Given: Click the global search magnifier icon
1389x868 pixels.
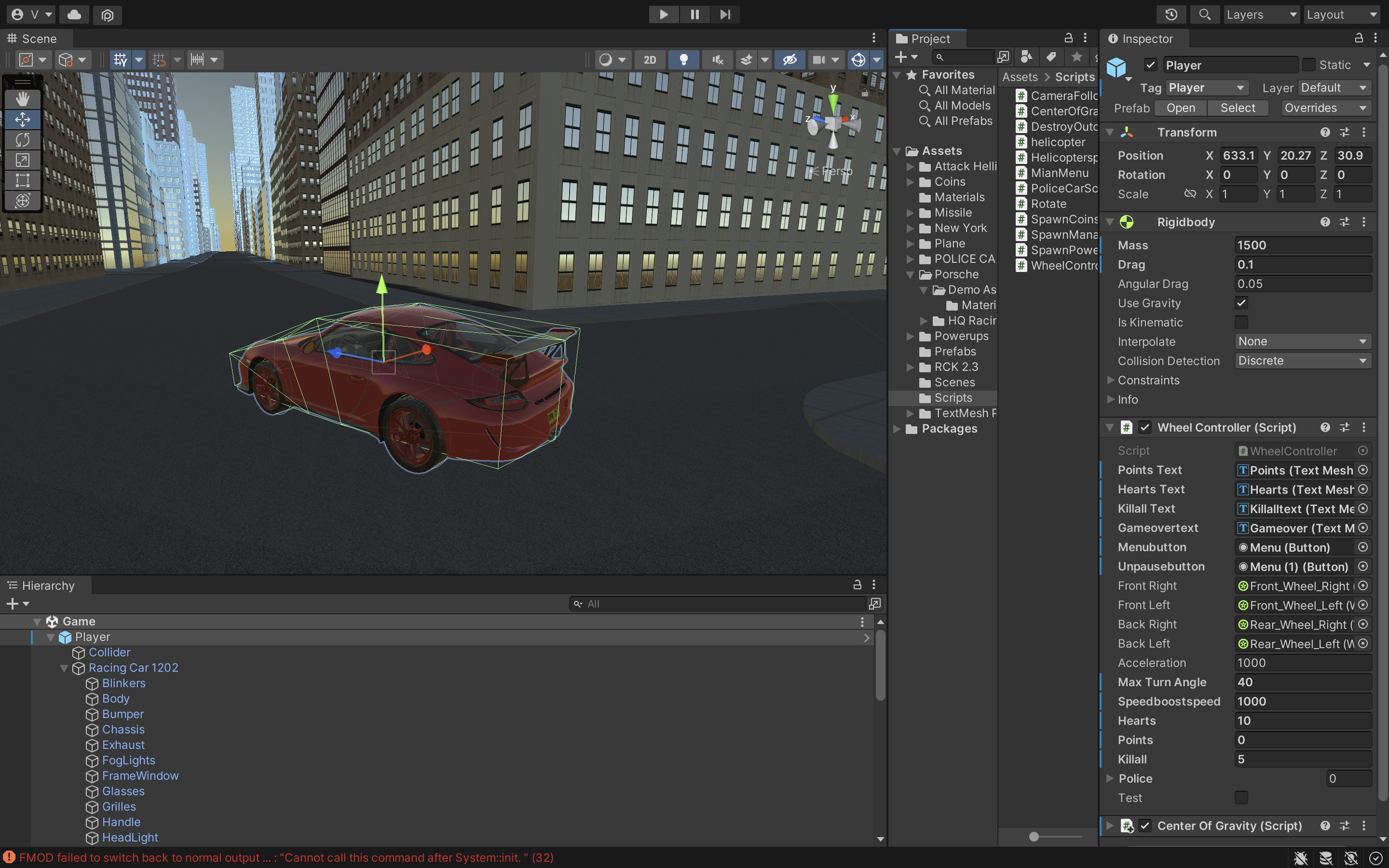Looking at the screenshot, I should [x=1204, y=14].
